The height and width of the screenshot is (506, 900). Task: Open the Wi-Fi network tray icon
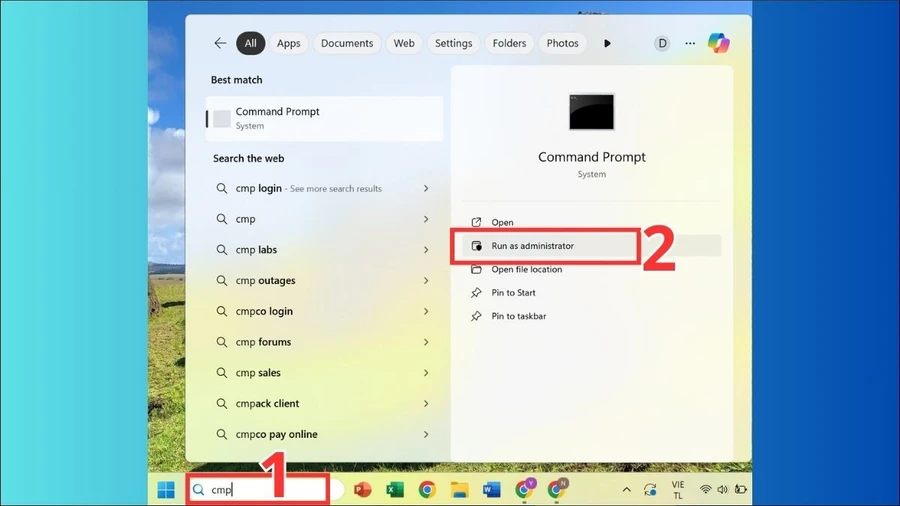click(x=705, y=489)
